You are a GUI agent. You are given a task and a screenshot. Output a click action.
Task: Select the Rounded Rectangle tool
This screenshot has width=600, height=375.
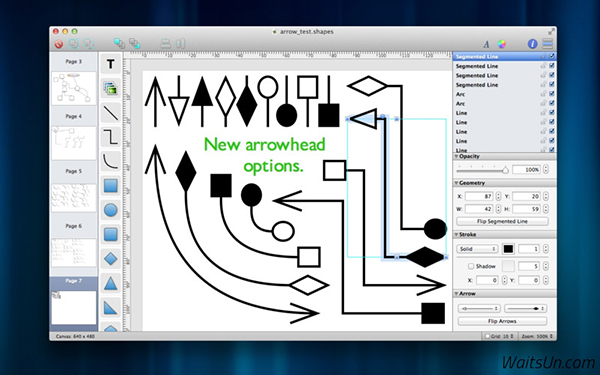[111, 234]
